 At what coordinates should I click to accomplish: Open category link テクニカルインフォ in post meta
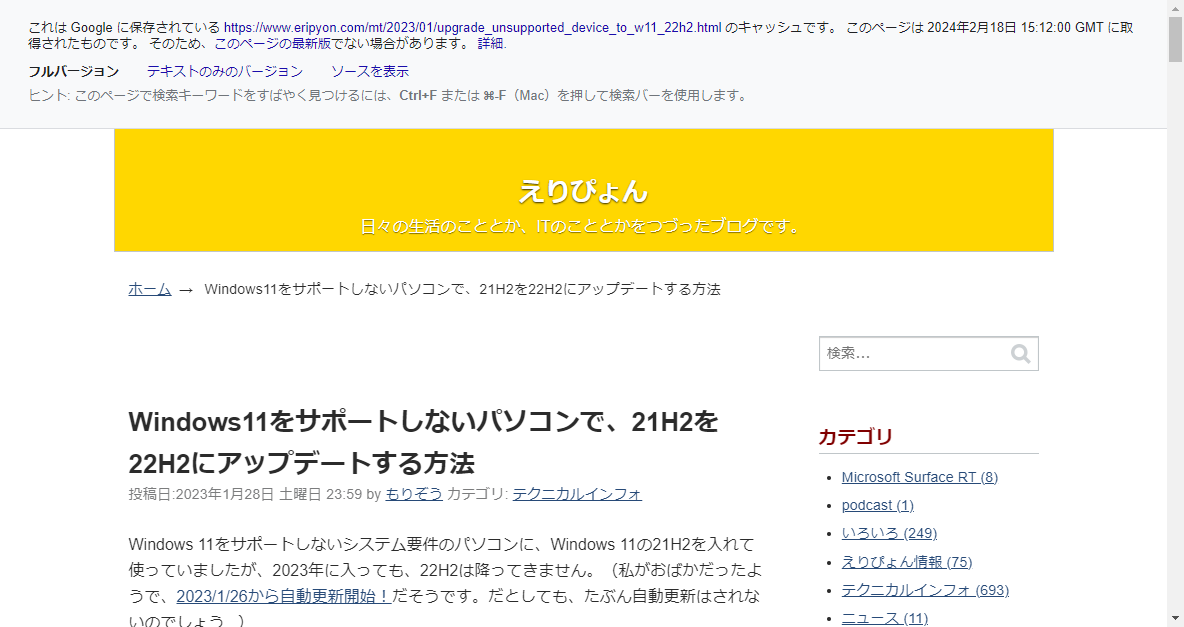[577, 494]
